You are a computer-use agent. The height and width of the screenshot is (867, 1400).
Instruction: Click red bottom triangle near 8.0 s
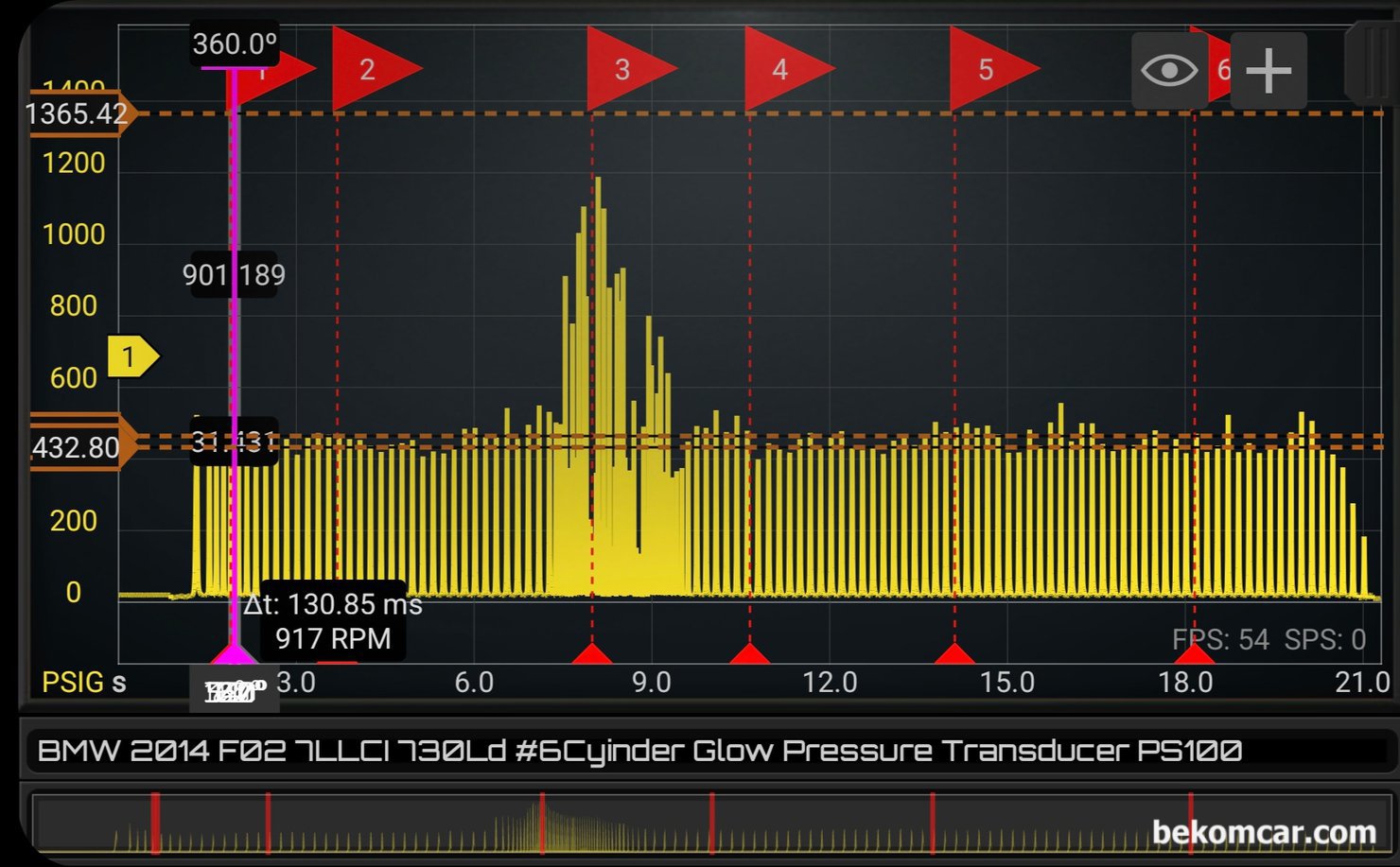tap(592, 653)
